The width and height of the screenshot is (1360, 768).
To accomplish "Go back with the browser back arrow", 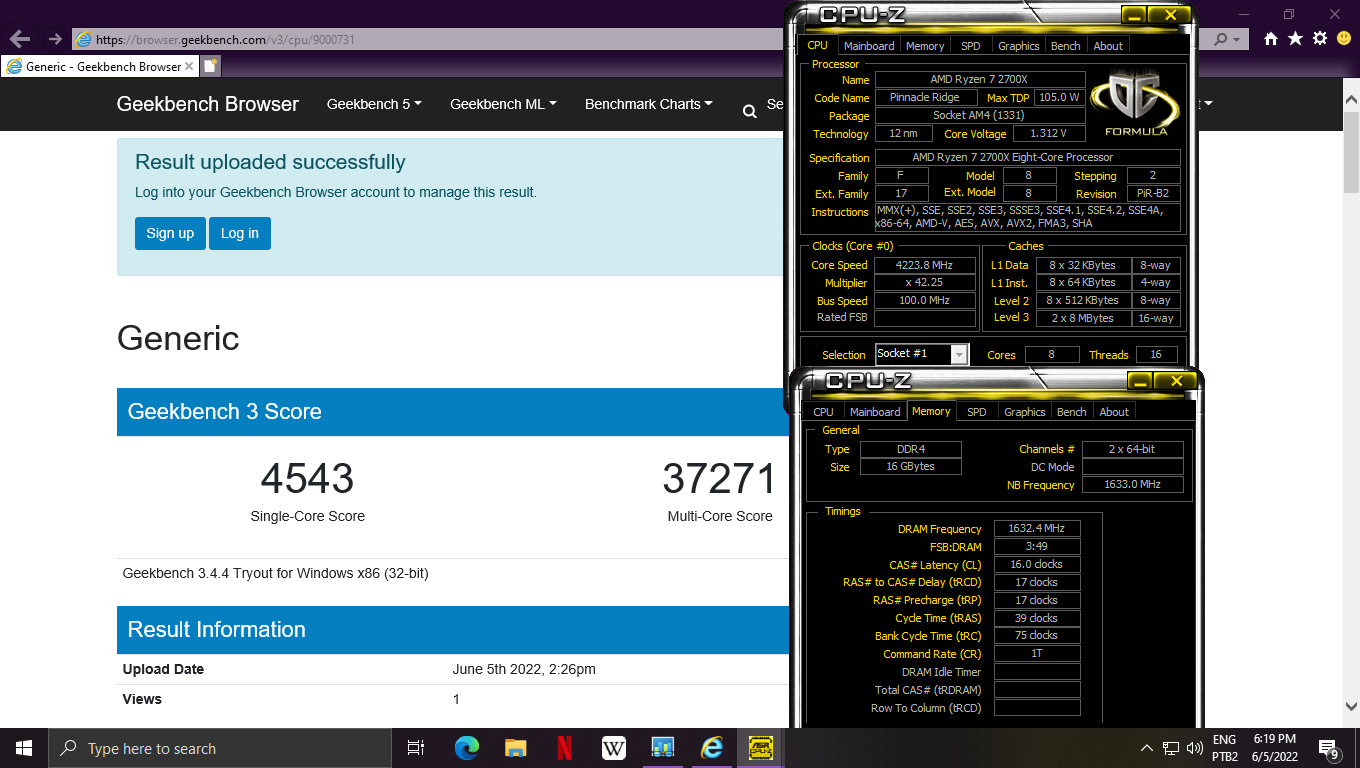I will 19,39.
